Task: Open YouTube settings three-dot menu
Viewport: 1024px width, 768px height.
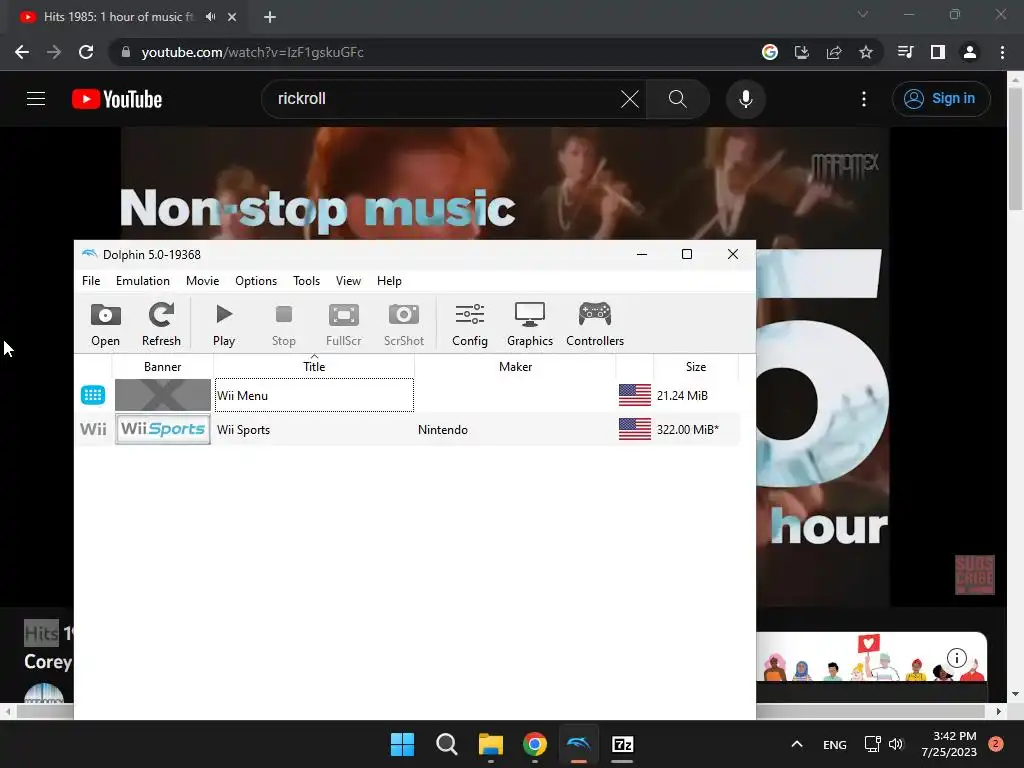Action: click(x=864, y=99)
